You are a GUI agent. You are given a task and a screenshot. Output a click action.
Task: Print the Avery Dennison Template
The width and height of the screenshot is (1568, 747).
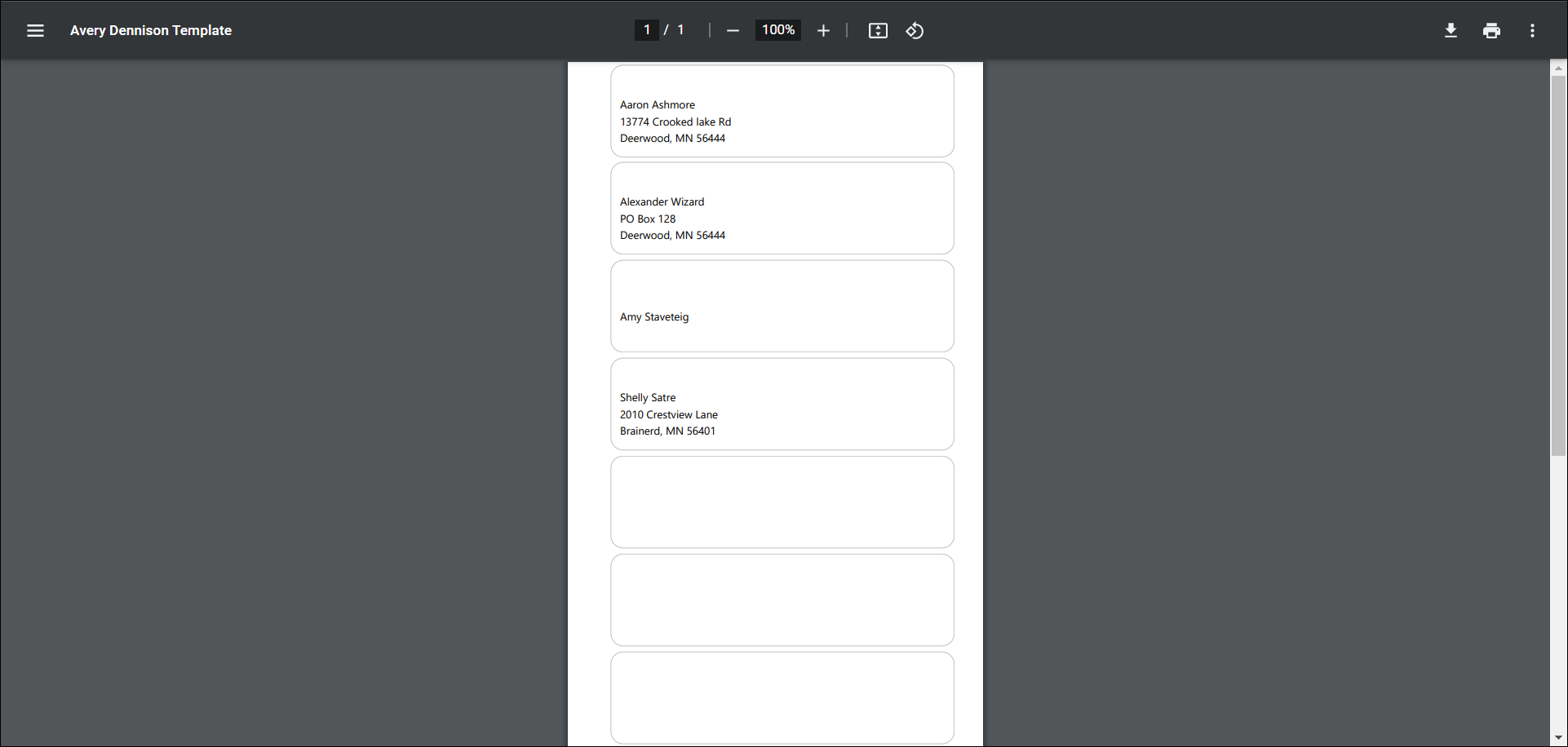1491,30
